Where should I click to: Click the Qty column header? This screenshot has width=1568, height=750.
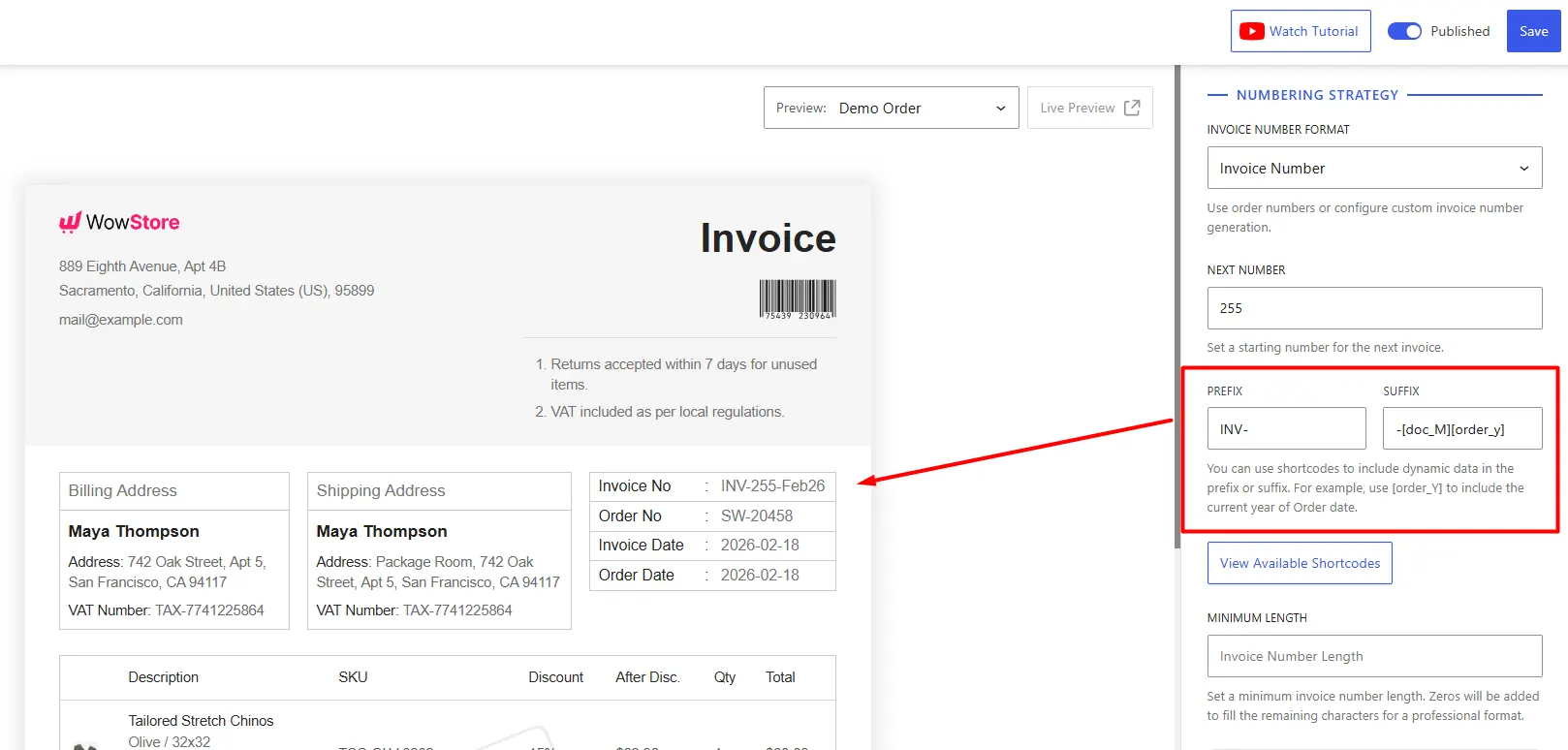[725, 677]
